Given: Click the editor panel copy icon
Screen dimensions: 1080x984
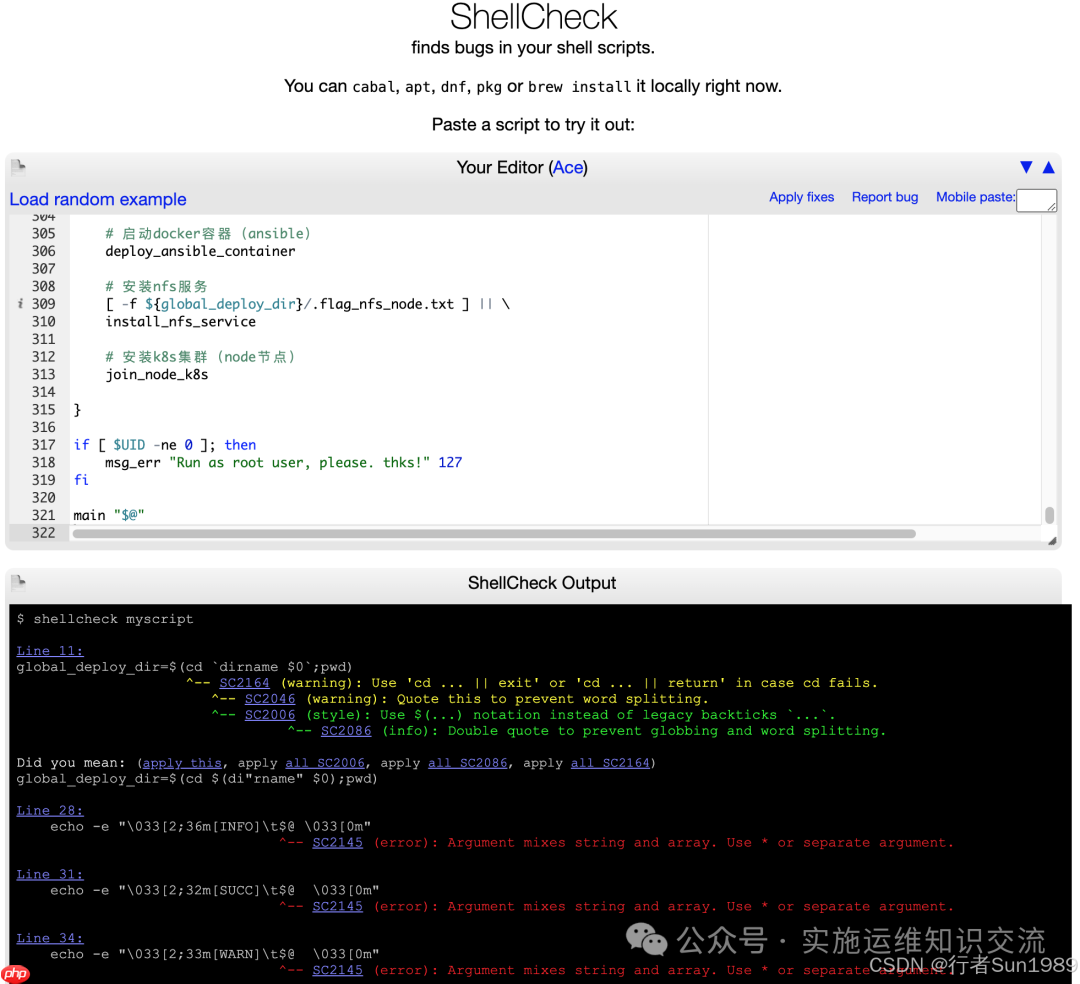Looking at the screenshot, I should point(19,167).
